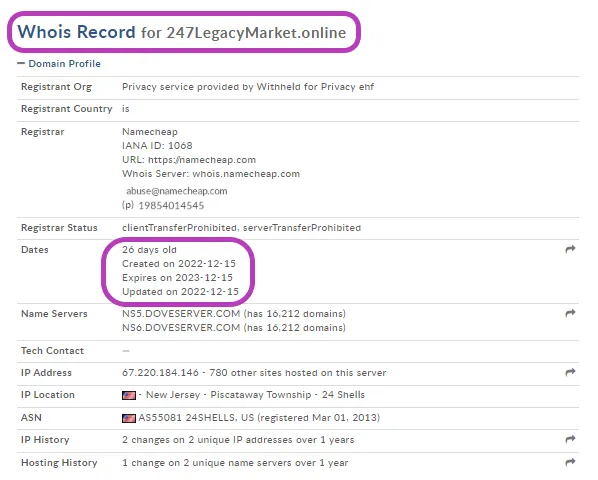This screenshot has height=480, width=598.
Task: Click the Hosting History row label
Action: coord(59,463)
